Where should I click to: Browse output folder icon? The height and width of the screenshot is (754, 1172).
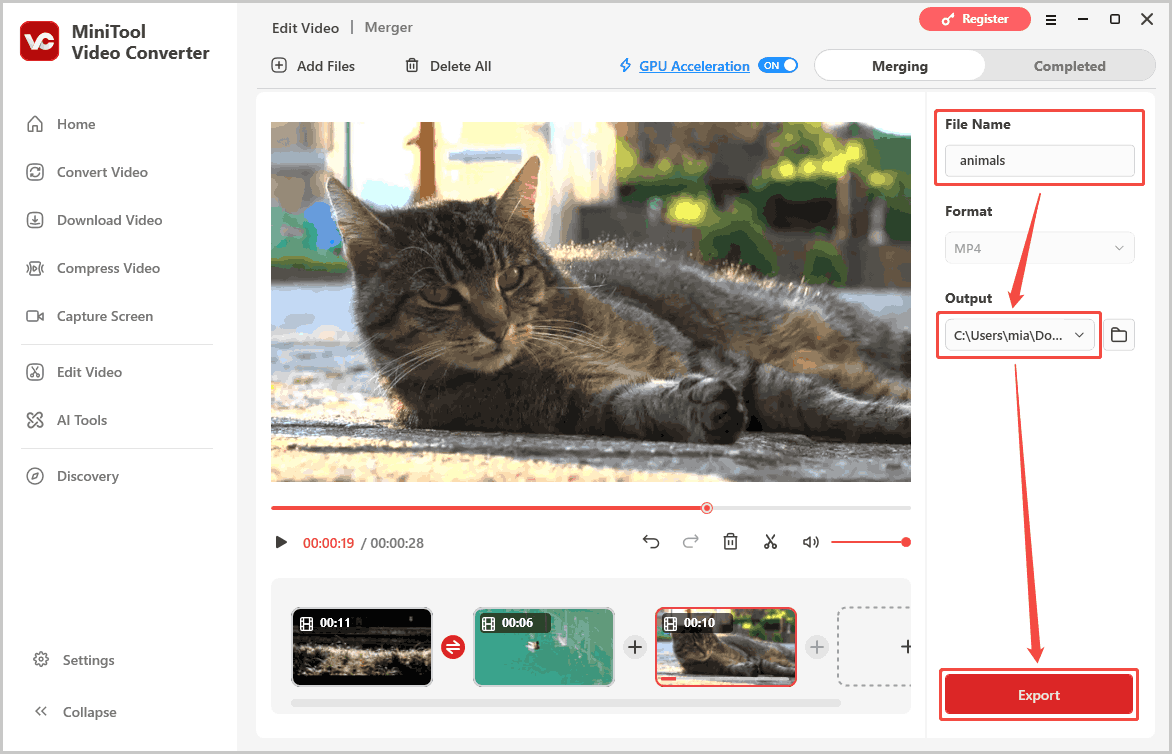tap(1119, 335)
